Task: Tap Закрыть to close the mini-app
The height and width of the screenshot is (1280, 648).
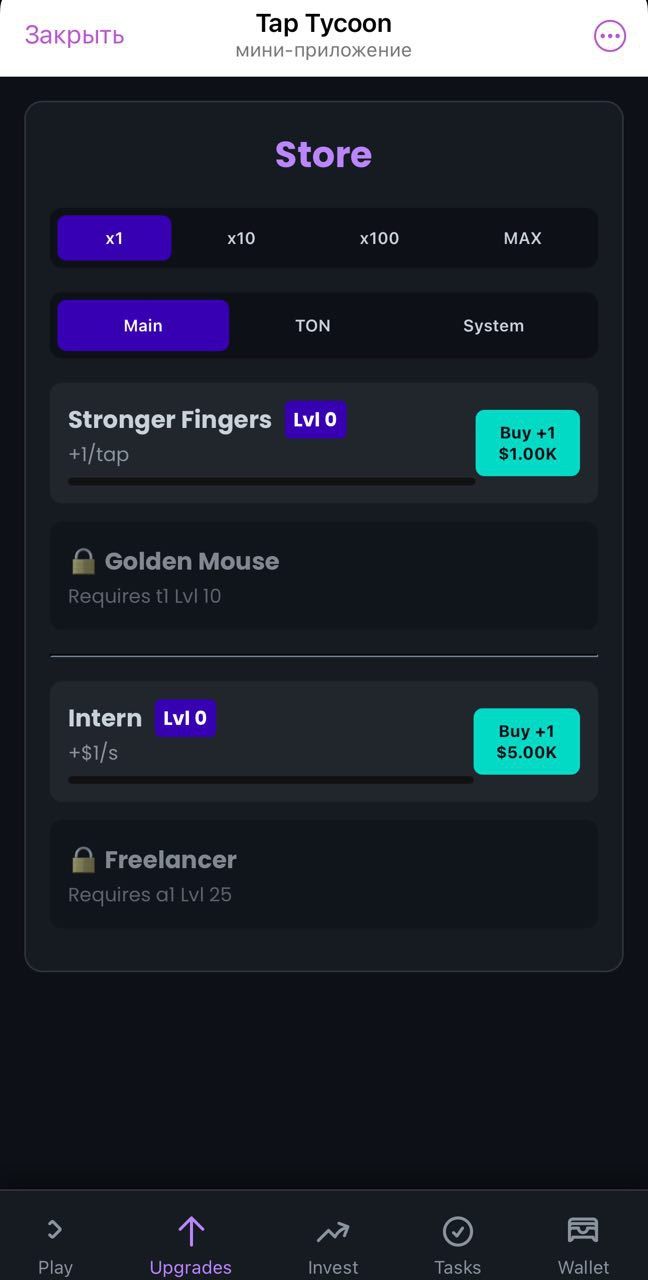Action: 73,35
